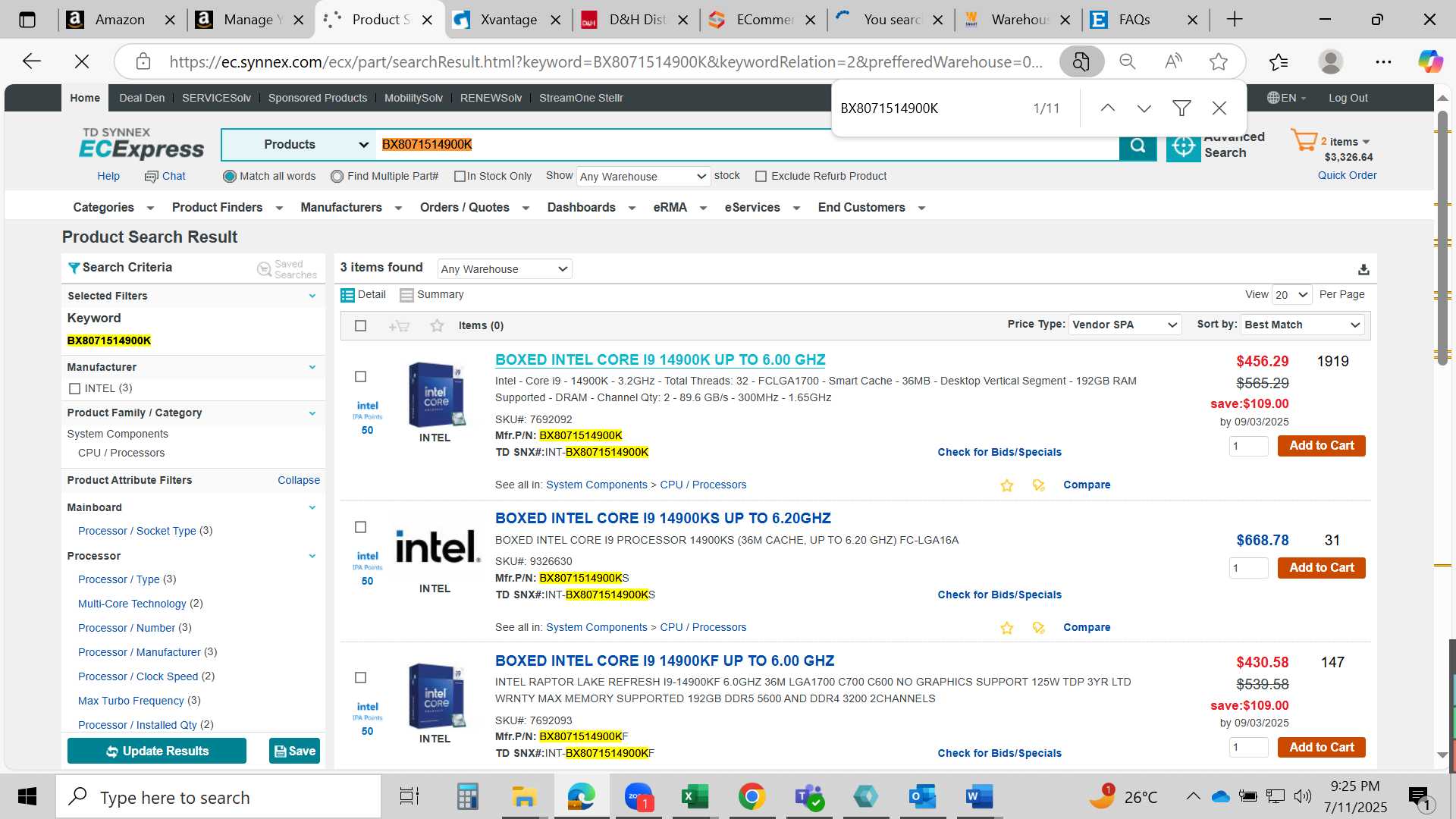Open find bar filter options icon
The height and width of the screenshot is (819, 1456).
[x=1181, y=108]
